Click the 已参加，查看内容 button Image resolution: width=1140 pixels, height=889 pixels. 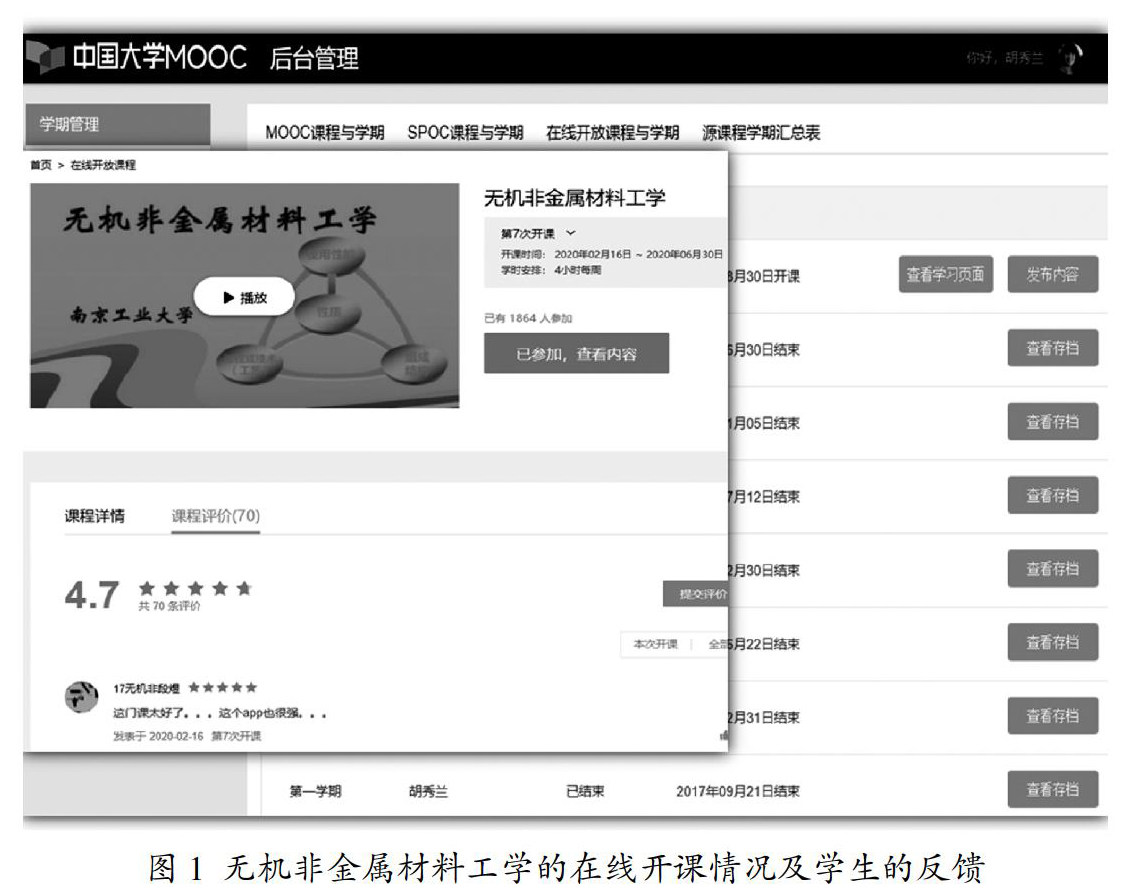point(576,354)
